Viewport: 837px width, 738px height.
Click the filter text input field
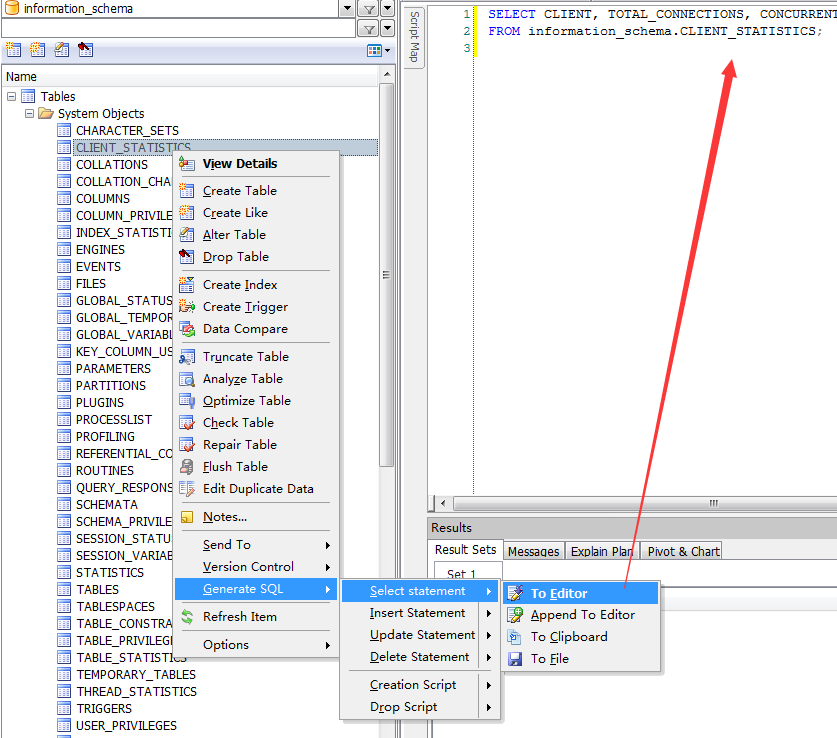(178, 28)
